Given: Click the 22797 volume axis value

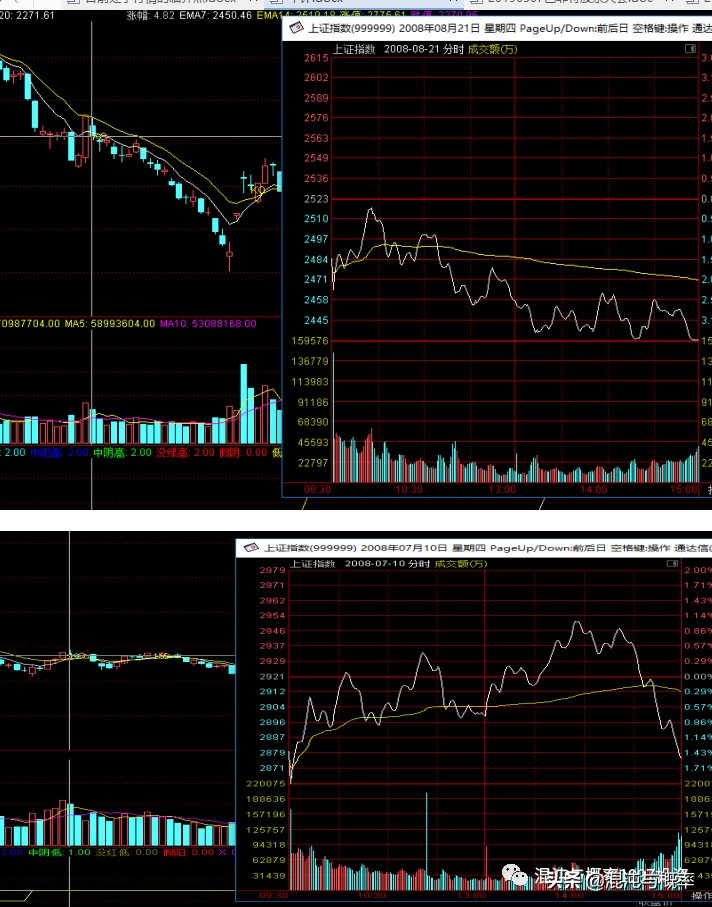Looking at the screenshot, I should pos(314,463).
